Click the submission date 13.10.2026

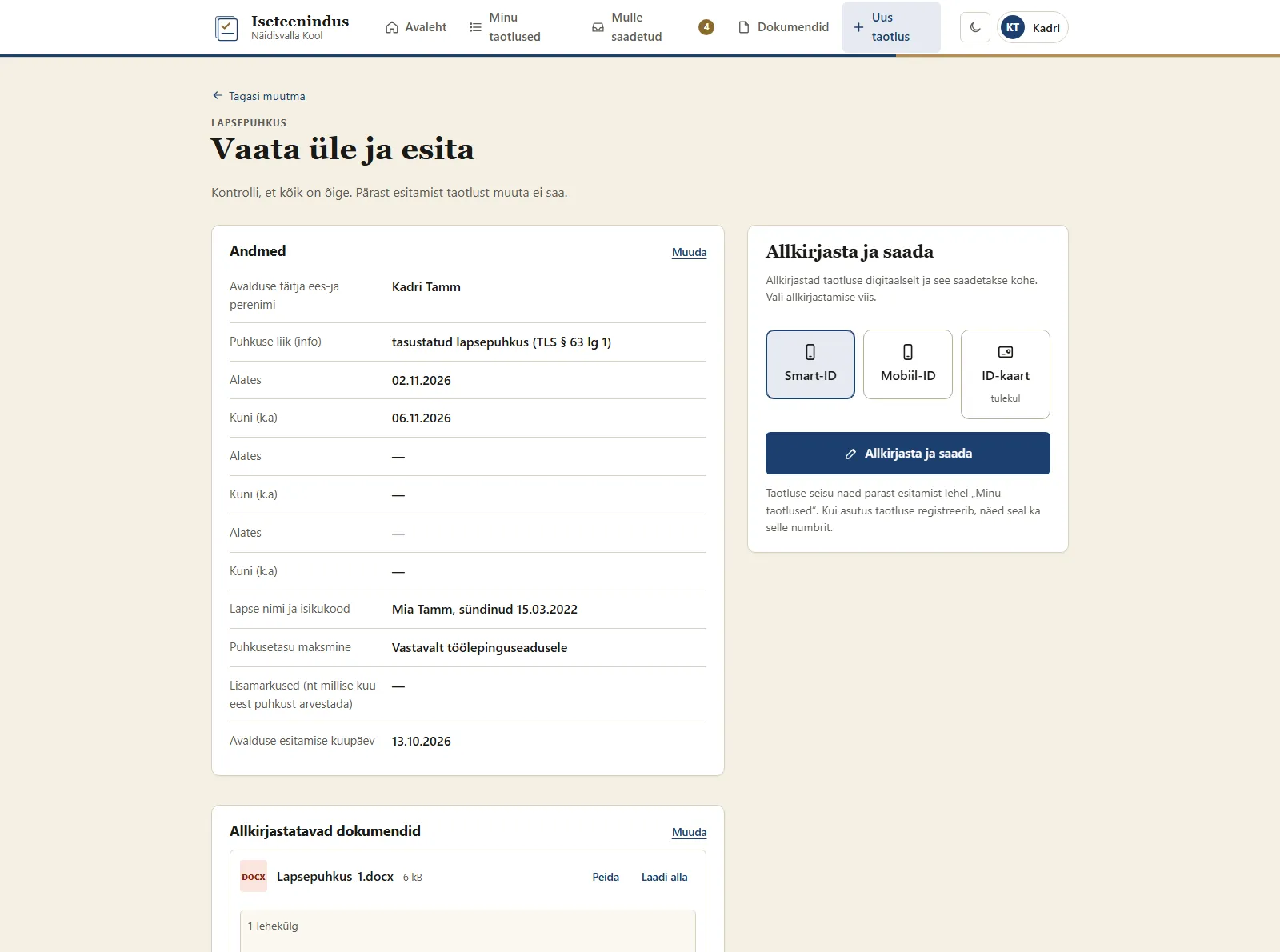pyautogui.click(x=422, y=742)
